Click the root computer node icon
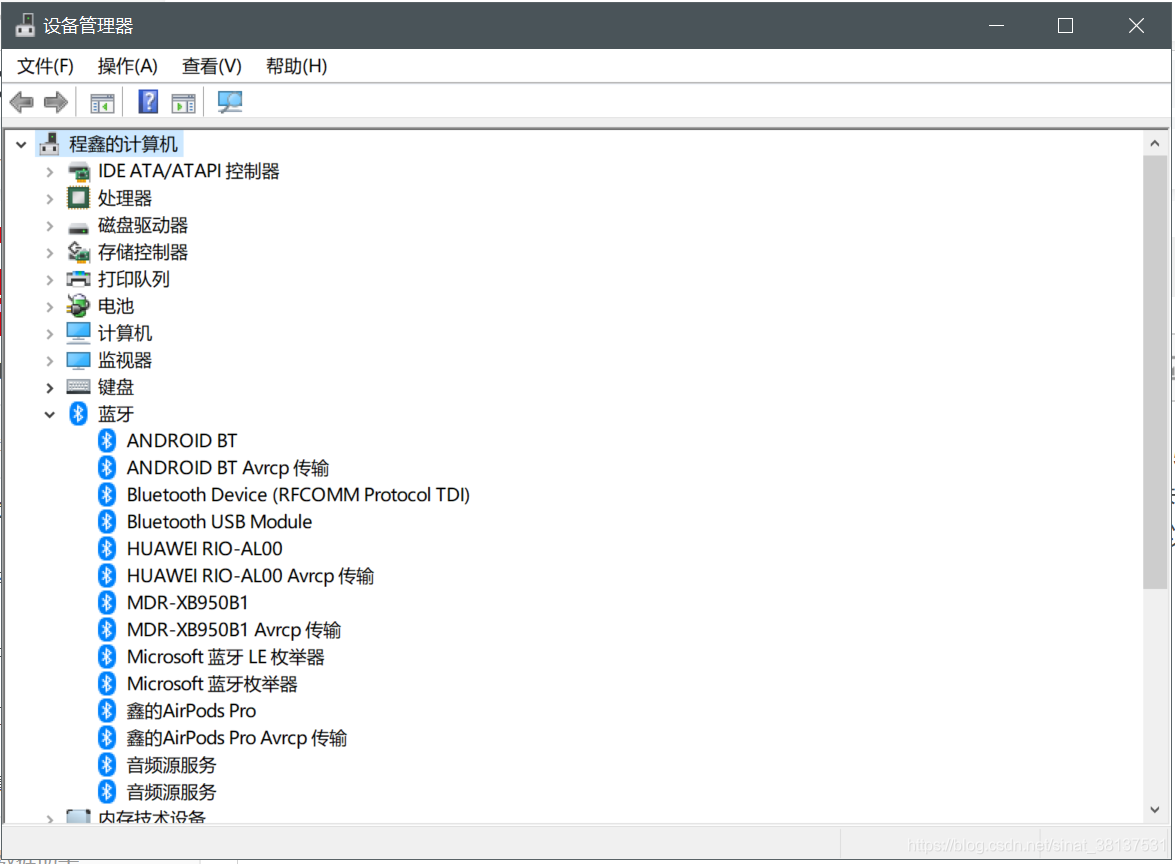 click(49, 143)
